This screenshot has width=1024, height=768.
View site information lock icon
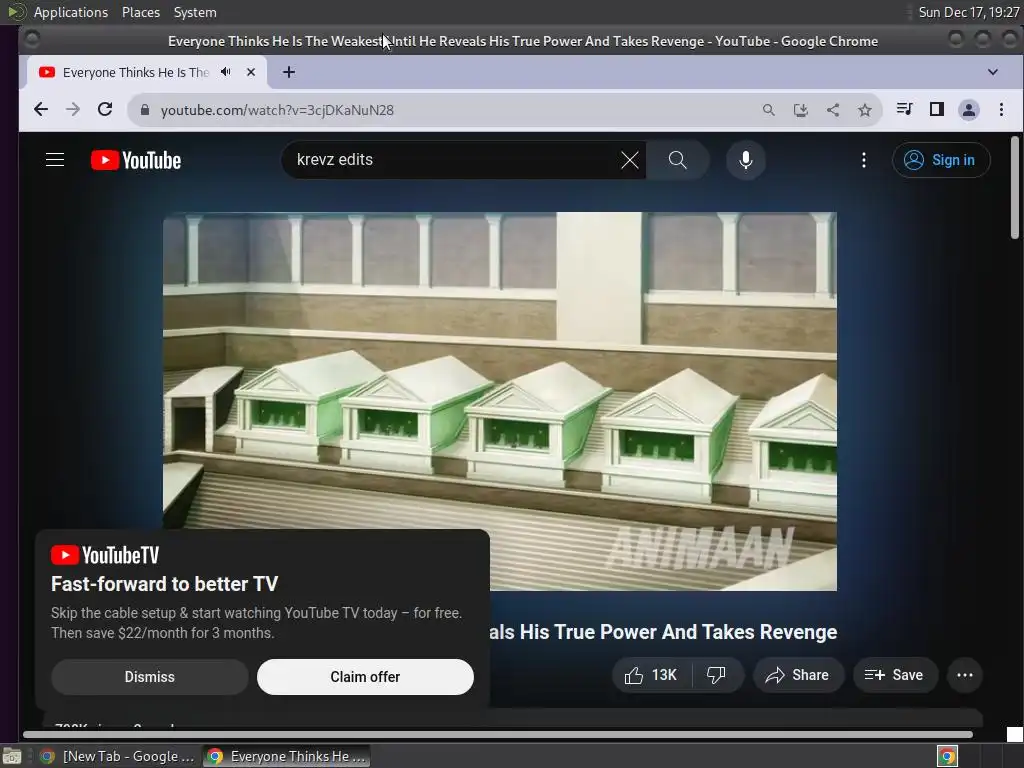pyautogui.click(x=145, y=110)
